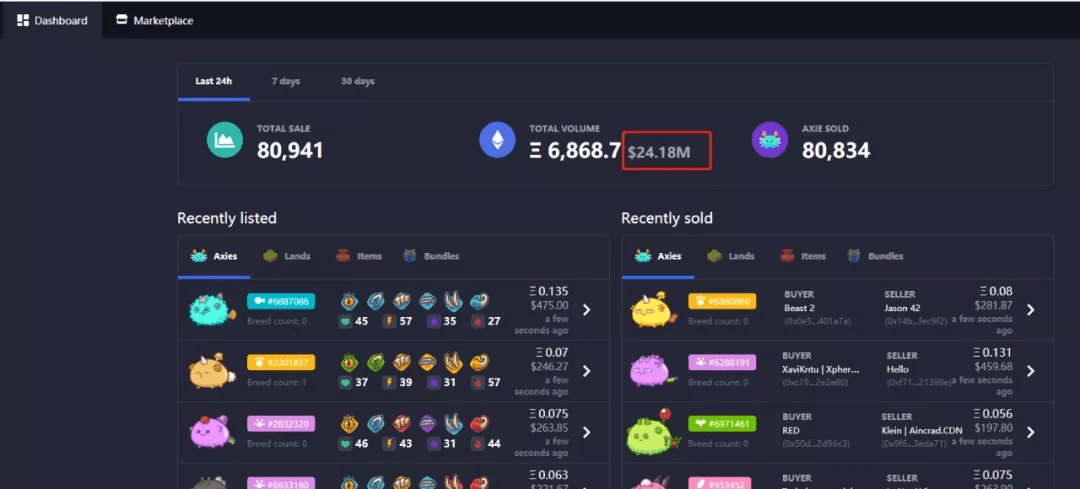Click the Axie Sold mascot icon
The image size is (1080, 489).
pos(769,140)
